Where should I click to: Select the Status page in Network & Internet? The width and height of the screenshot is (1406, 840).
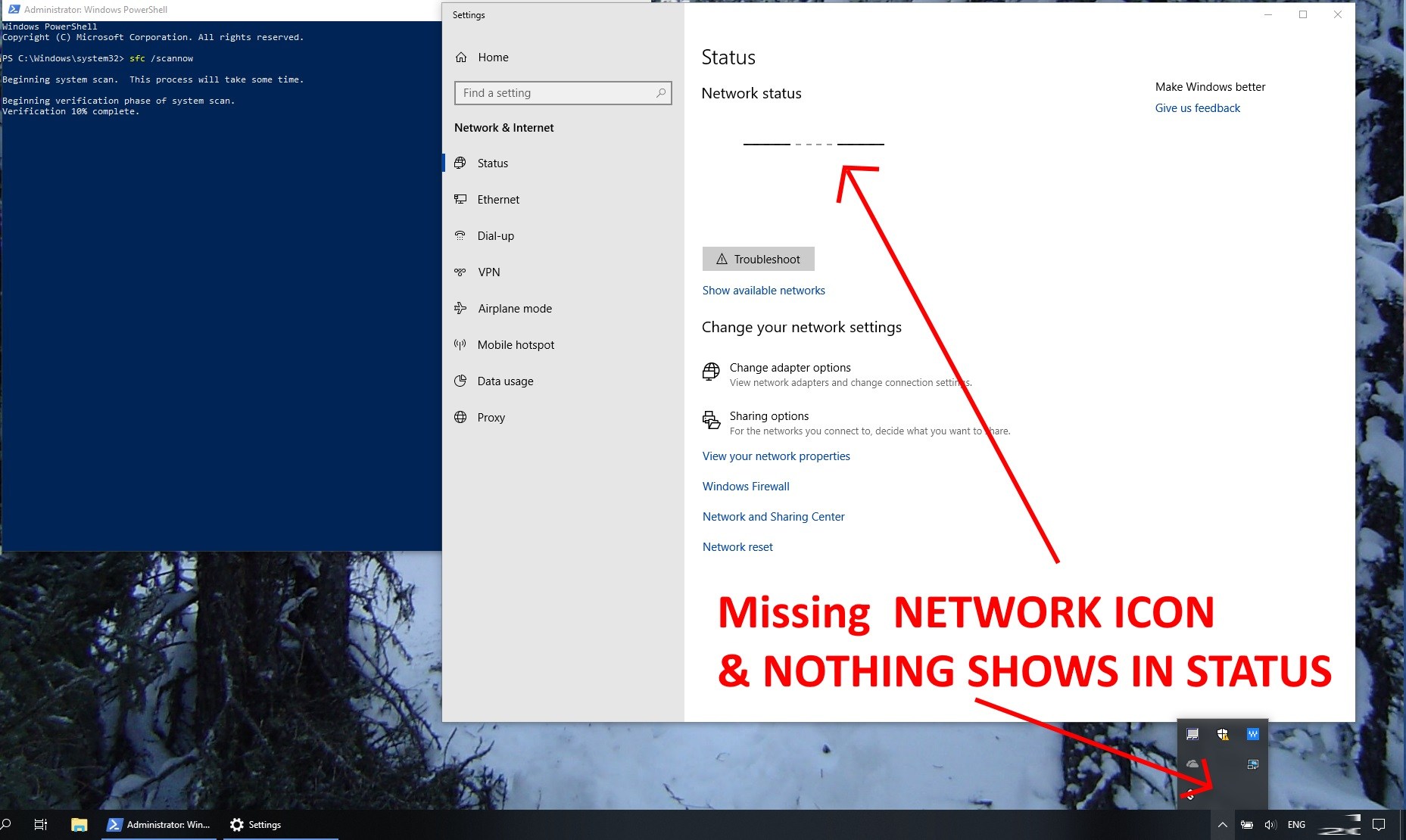[492, 163]
